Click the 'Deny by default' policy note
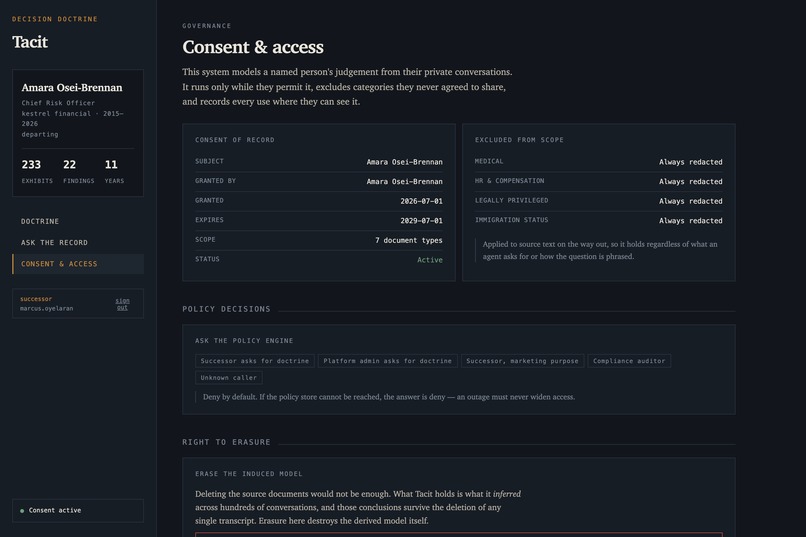The height and width of the screenshot is (537, 806). point(389,397)
